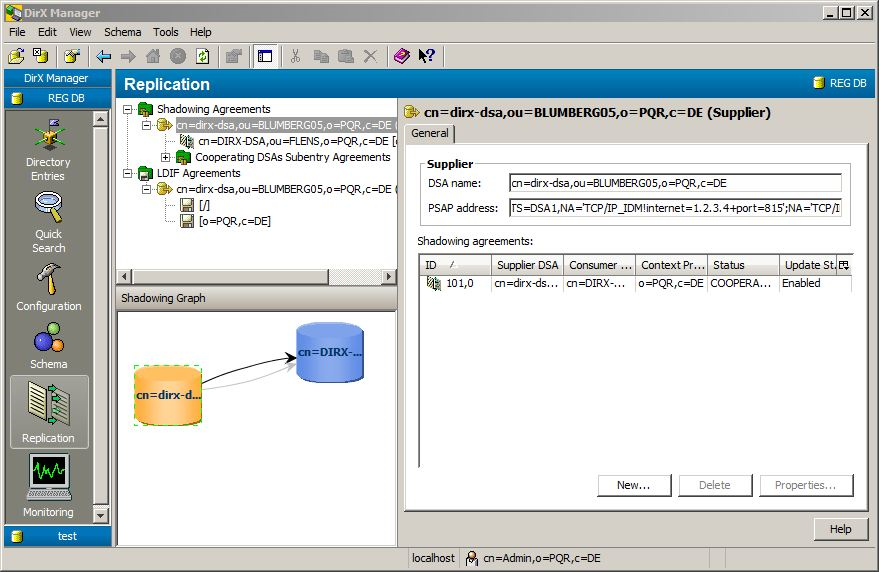The image size is (879, 572).
Task: Collapse the LDIF Agreements tree node
Action: 128,173
